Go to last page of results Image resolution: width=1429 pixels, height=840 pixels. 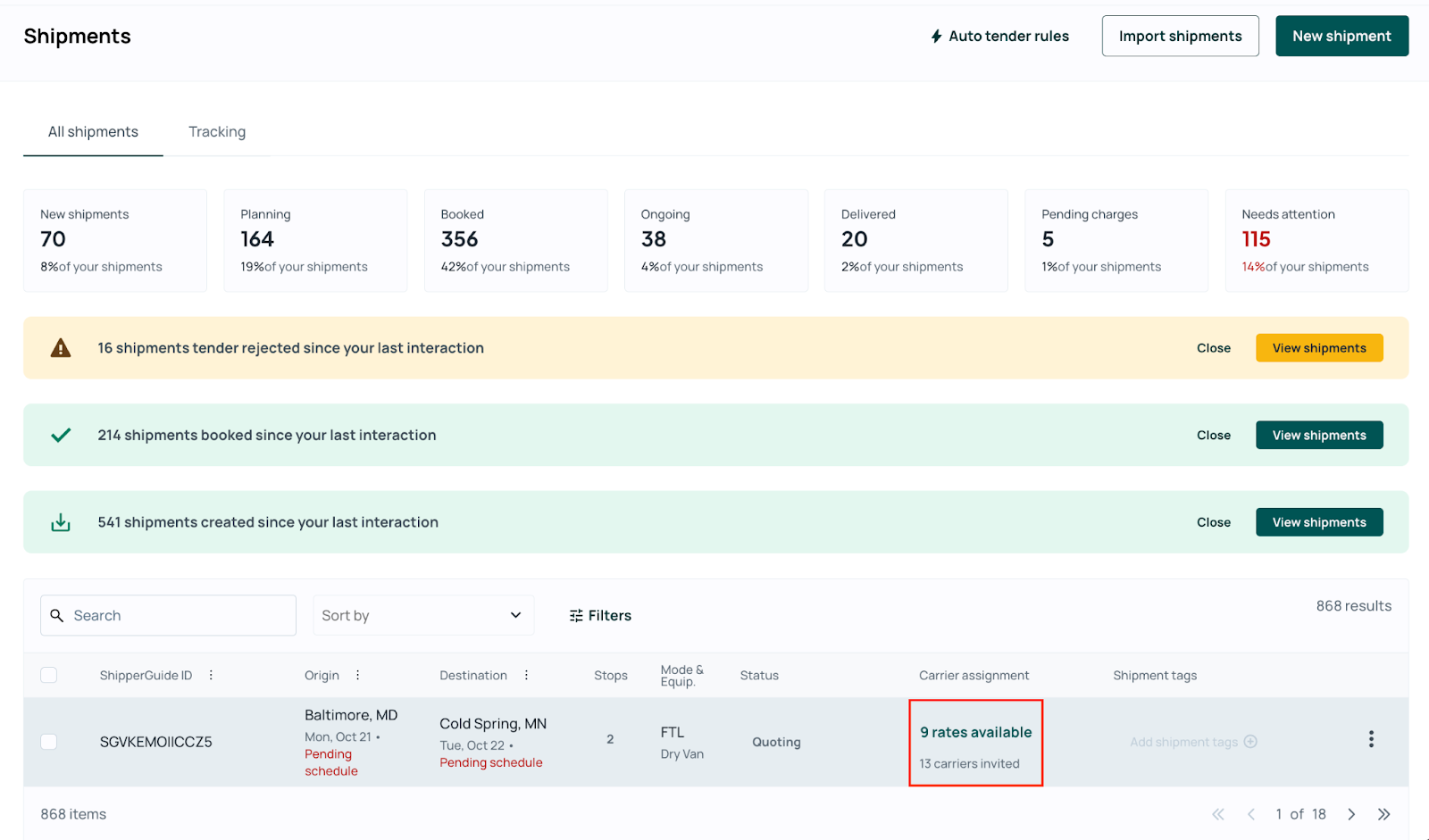pos(1384,814)
